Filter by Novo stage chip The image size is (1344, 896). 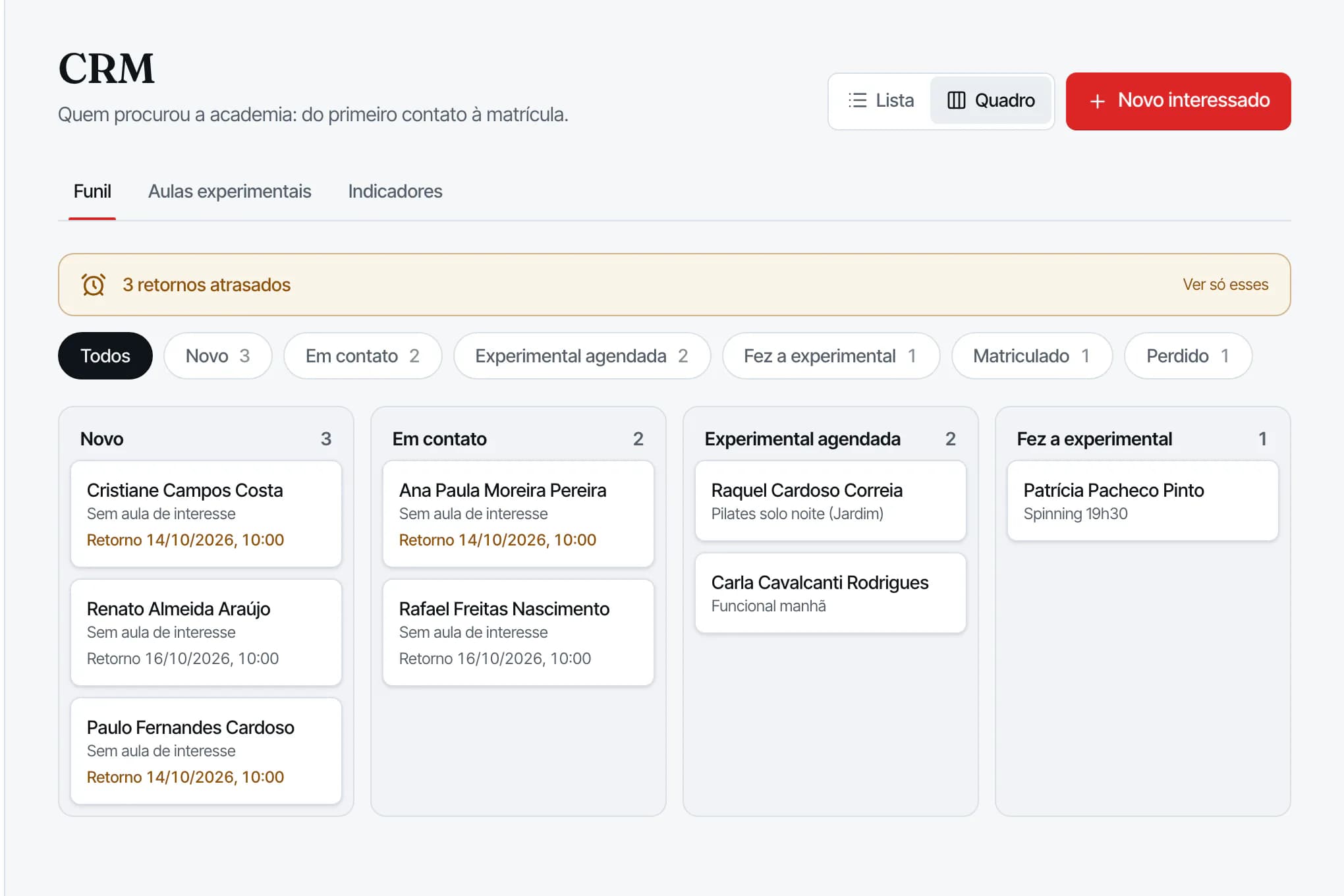218,356
